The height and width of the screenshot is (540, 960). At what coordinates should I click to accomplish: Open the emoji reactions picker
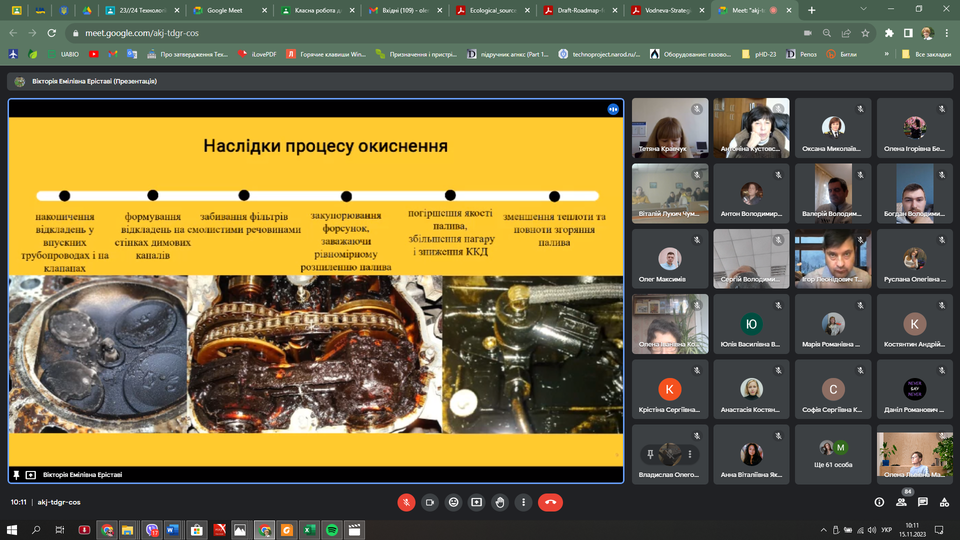point(453,502)
